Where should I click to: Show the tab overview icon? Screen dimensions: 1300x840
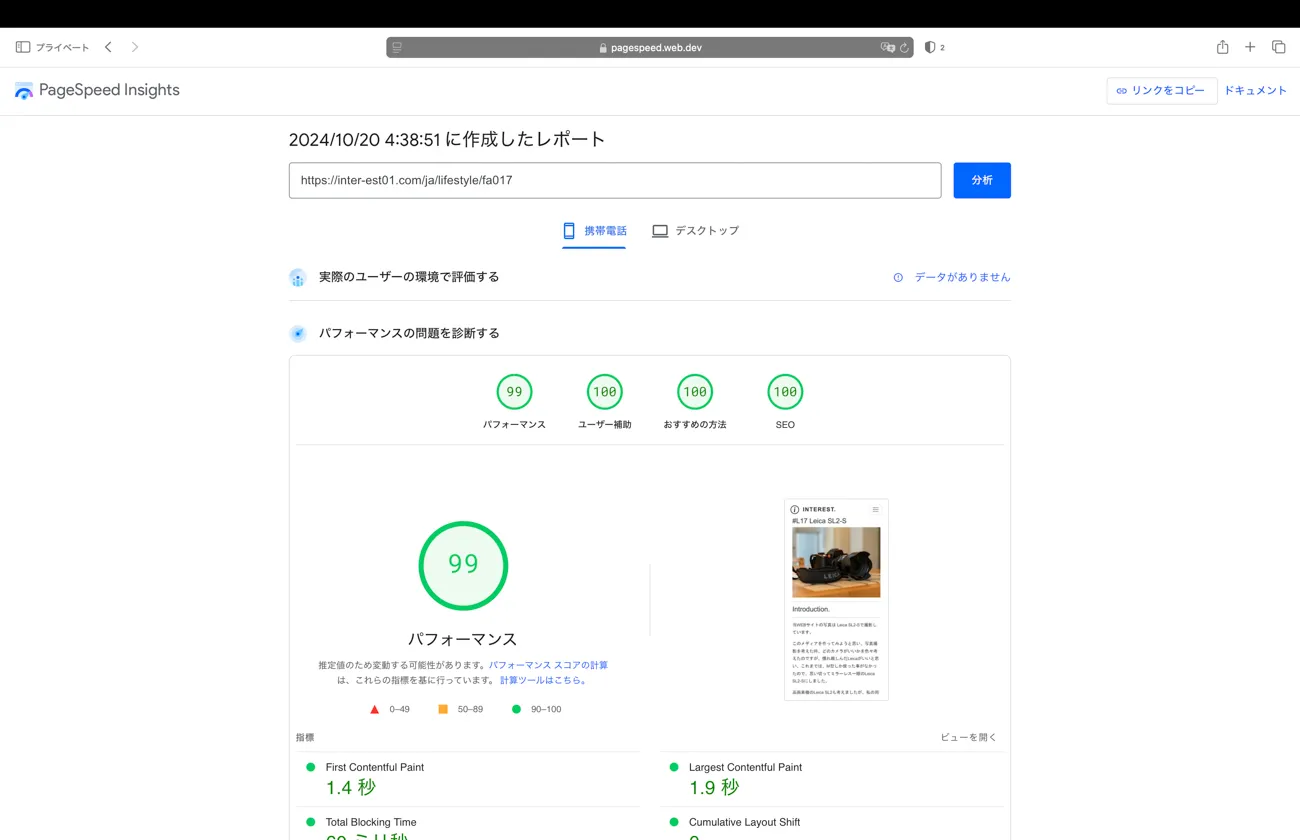1278,47
